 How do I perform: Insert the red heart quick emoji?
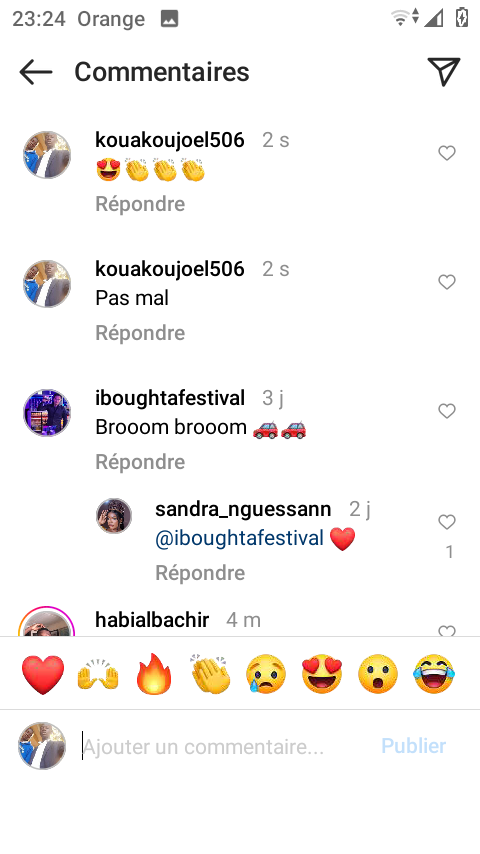[x=43, y=674]
